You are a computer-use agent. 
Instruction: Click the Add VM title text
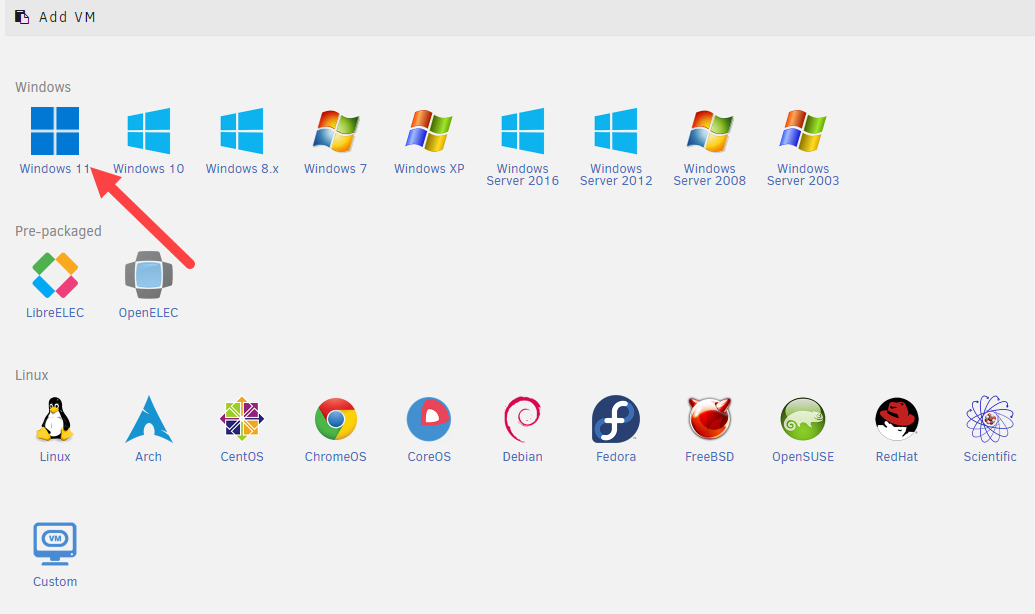(67, 17)
